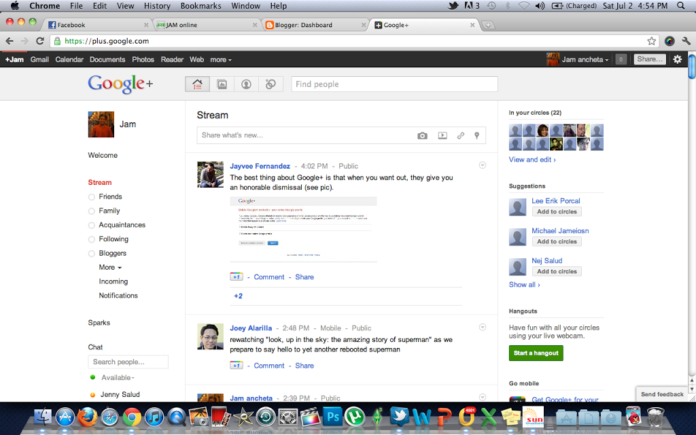Click the Search people chat field
Viewport: 696px width, 435px height.
pos(128,362)
